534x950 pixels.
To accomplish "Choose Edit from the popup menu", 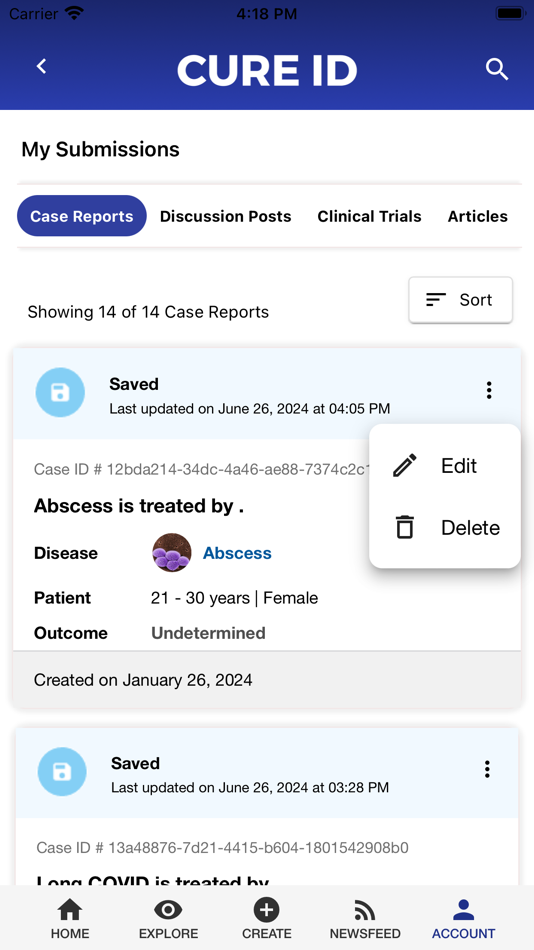I will pos(445,466).
